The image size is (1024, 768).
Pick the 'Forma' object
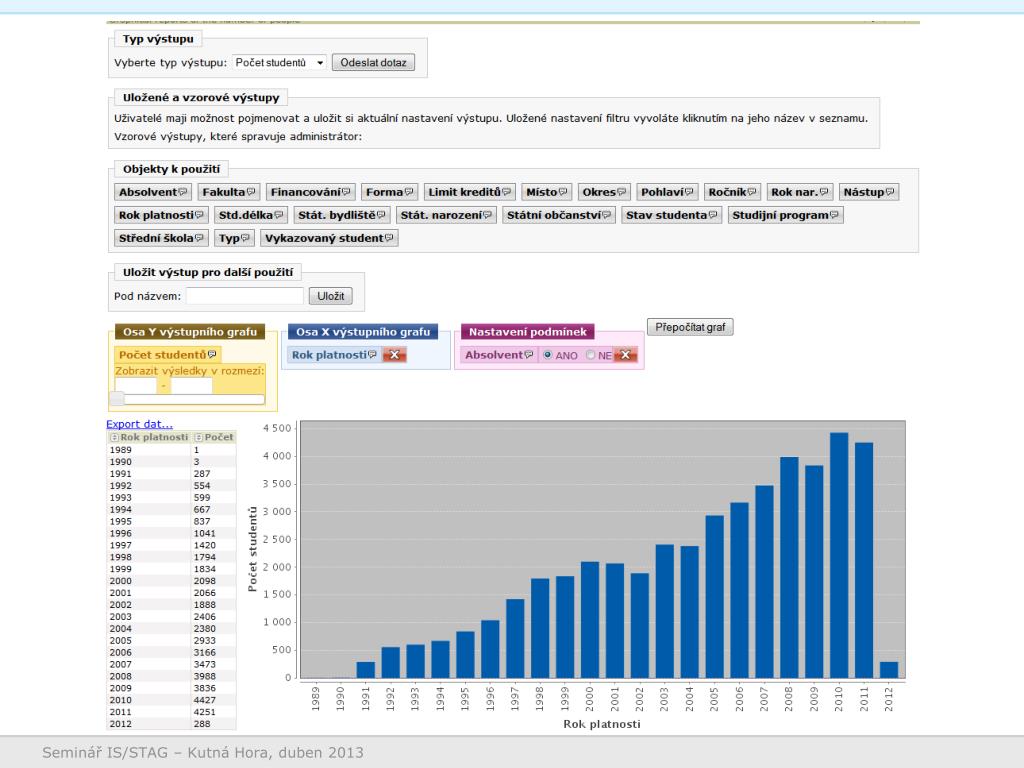389,192
